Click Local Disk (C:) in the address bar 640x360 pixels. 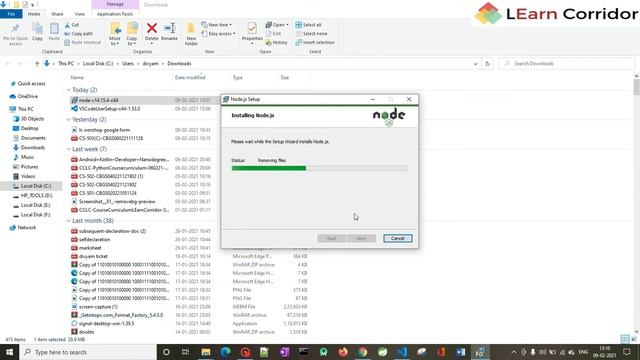tap(98, 64)
